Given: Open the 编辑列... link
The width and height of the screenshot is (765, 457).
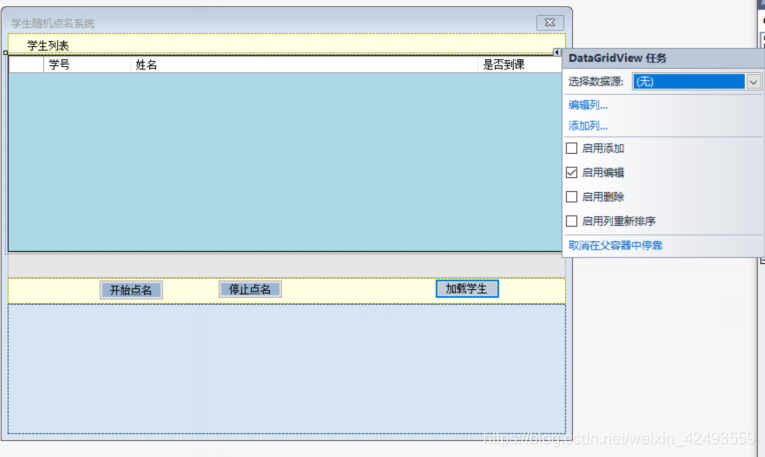Looking at the screenshot, I should [588, 105].
